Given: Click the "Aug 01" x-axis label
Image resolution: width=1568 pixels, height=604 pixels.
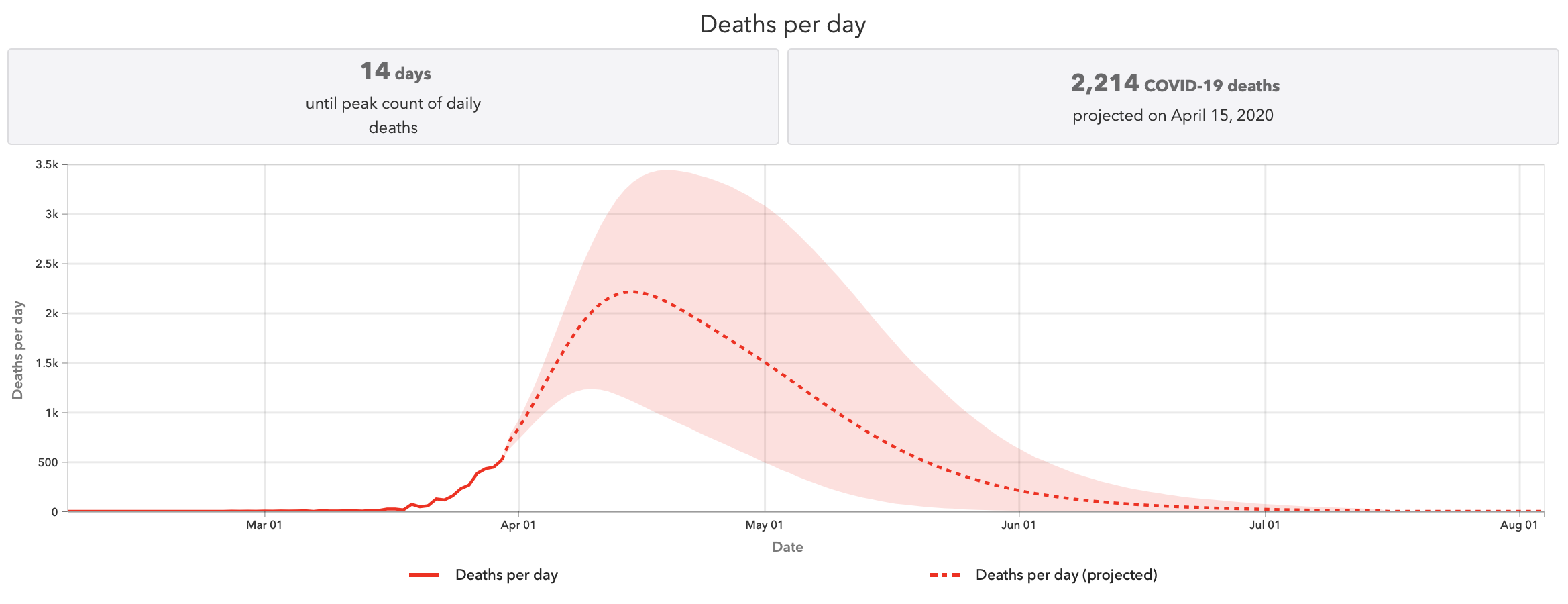Looking at the screenshot, I should (1518, 525).
